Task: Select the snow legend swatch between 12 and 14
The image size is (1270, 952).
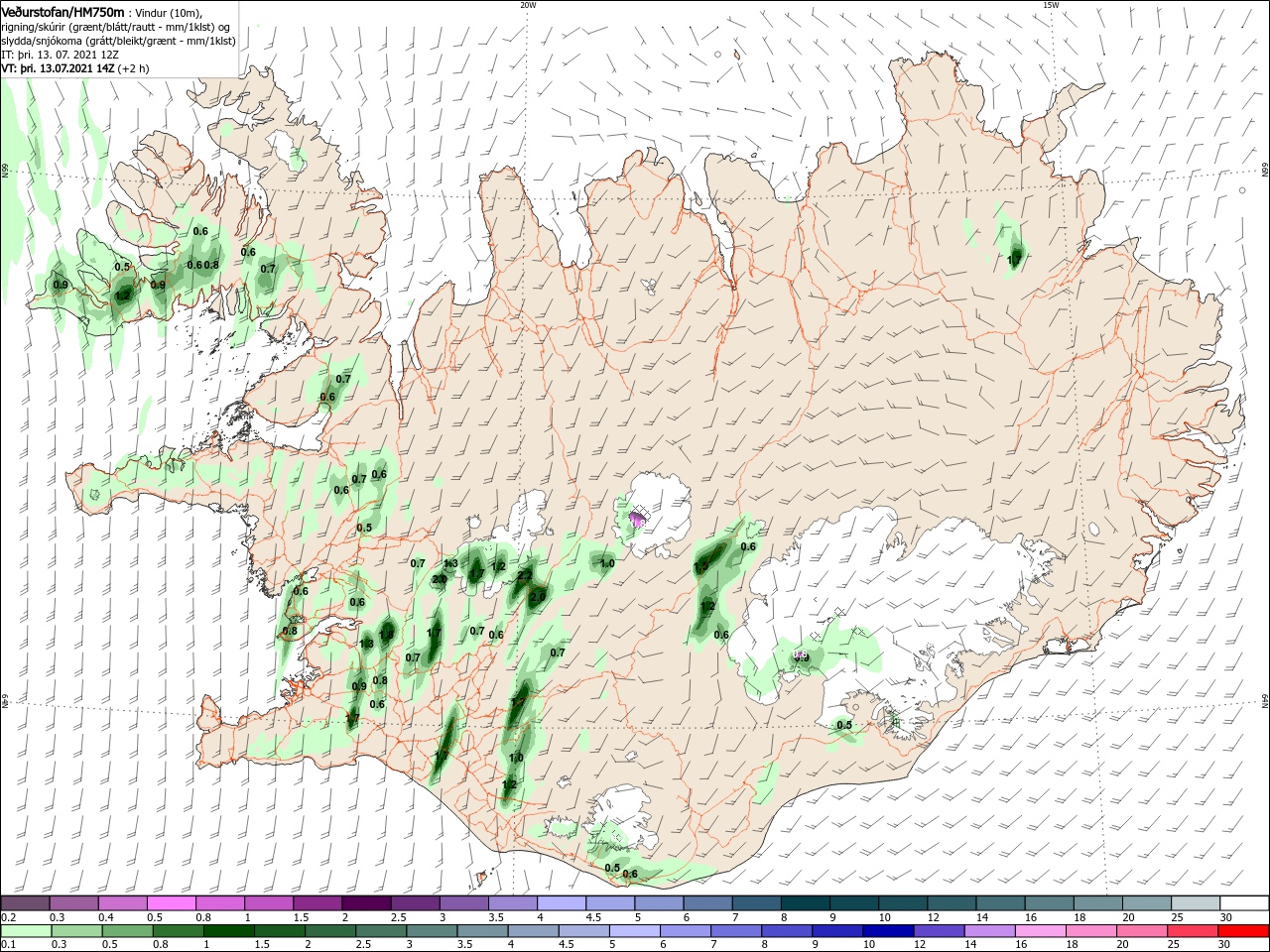Action: pos(952,903)
